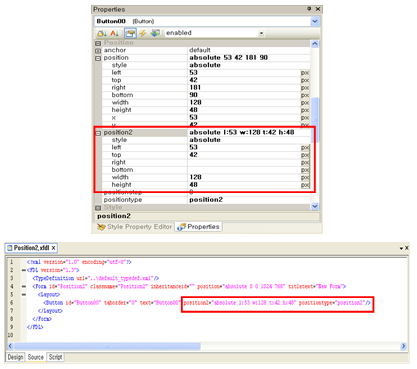
Task: Switch to the Properties tab
Action: point(199,227)
